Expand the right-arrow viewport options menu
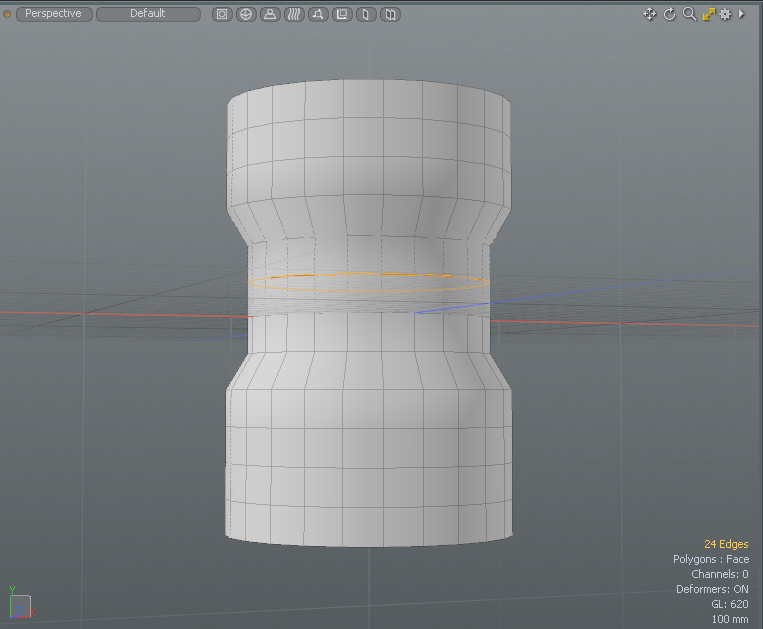Viewport: 763px width, 629px height. (x=741, y=14)
